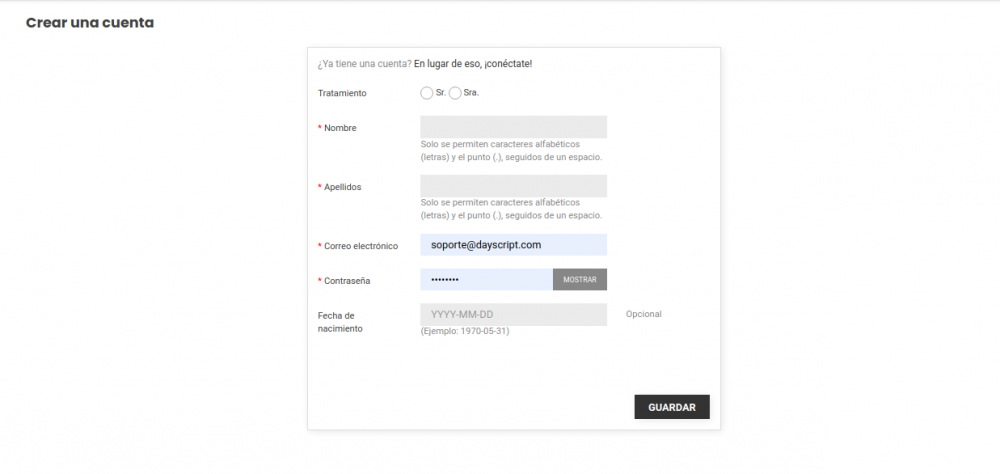Click the YYYY-MM-DD birth date field

click(513, 315)
